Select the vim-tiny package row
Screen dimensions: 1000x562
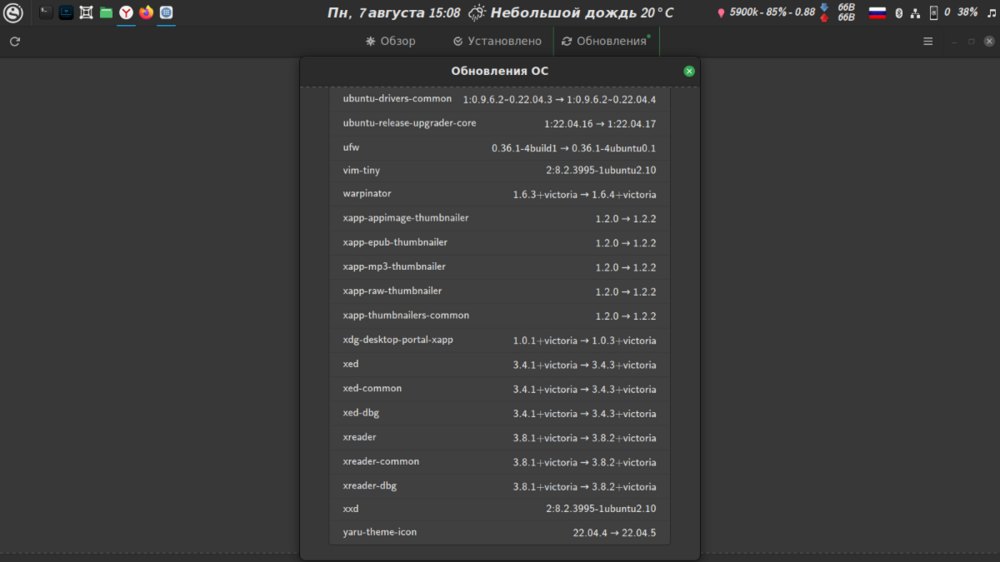499,170
